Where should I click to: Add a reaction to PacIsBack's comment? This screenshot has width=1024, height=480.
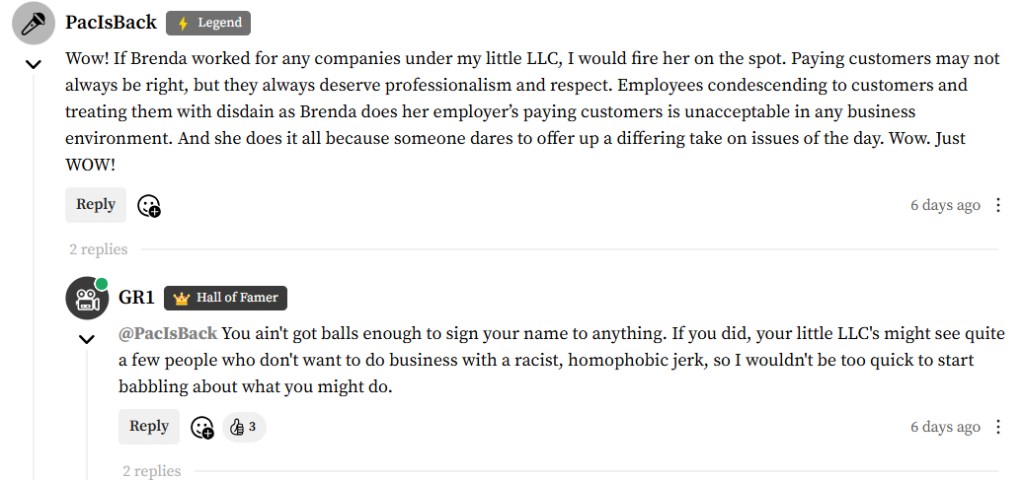(149, 206)
